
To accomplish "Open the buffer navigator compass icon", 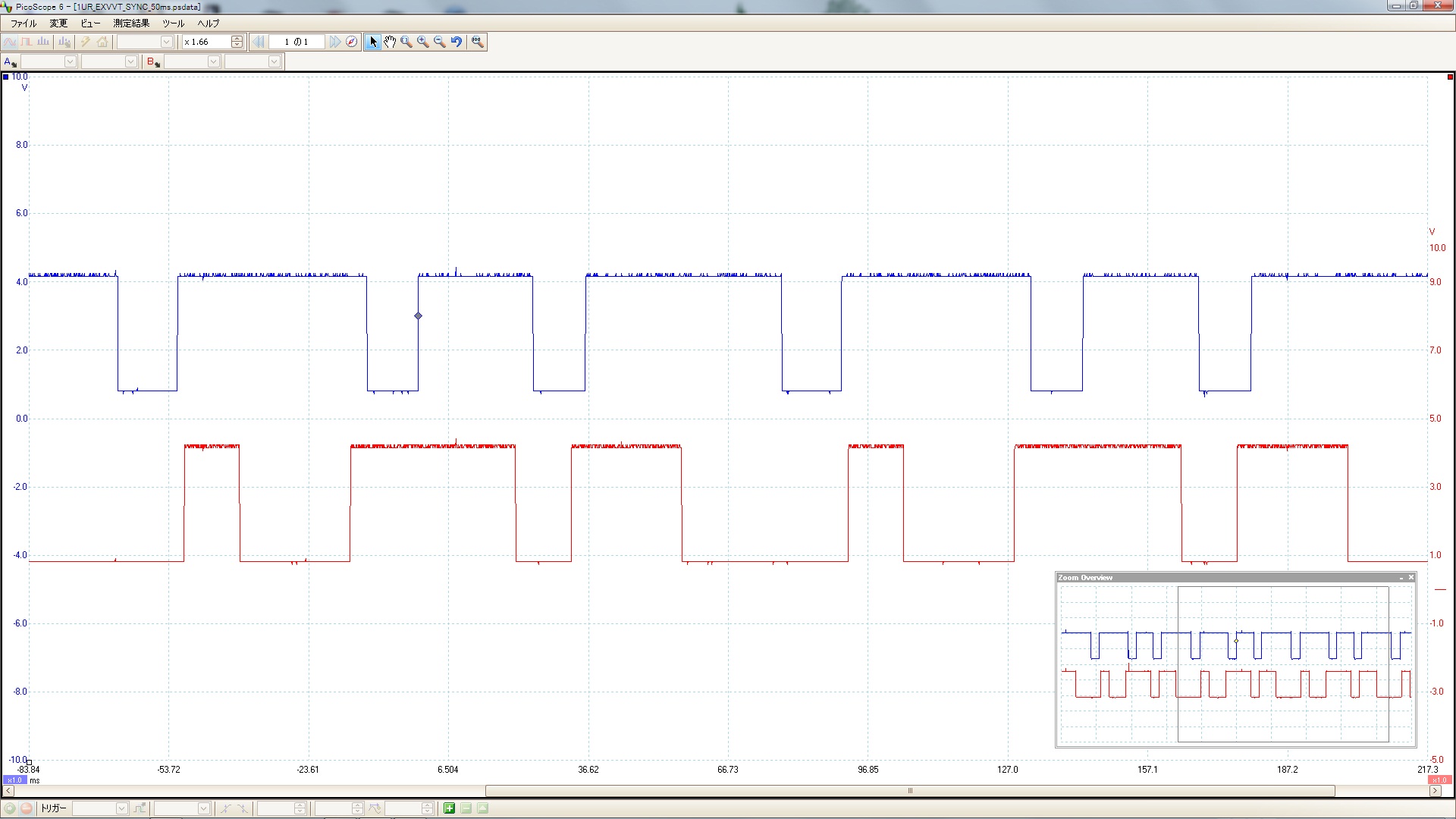I will [351, 42].
